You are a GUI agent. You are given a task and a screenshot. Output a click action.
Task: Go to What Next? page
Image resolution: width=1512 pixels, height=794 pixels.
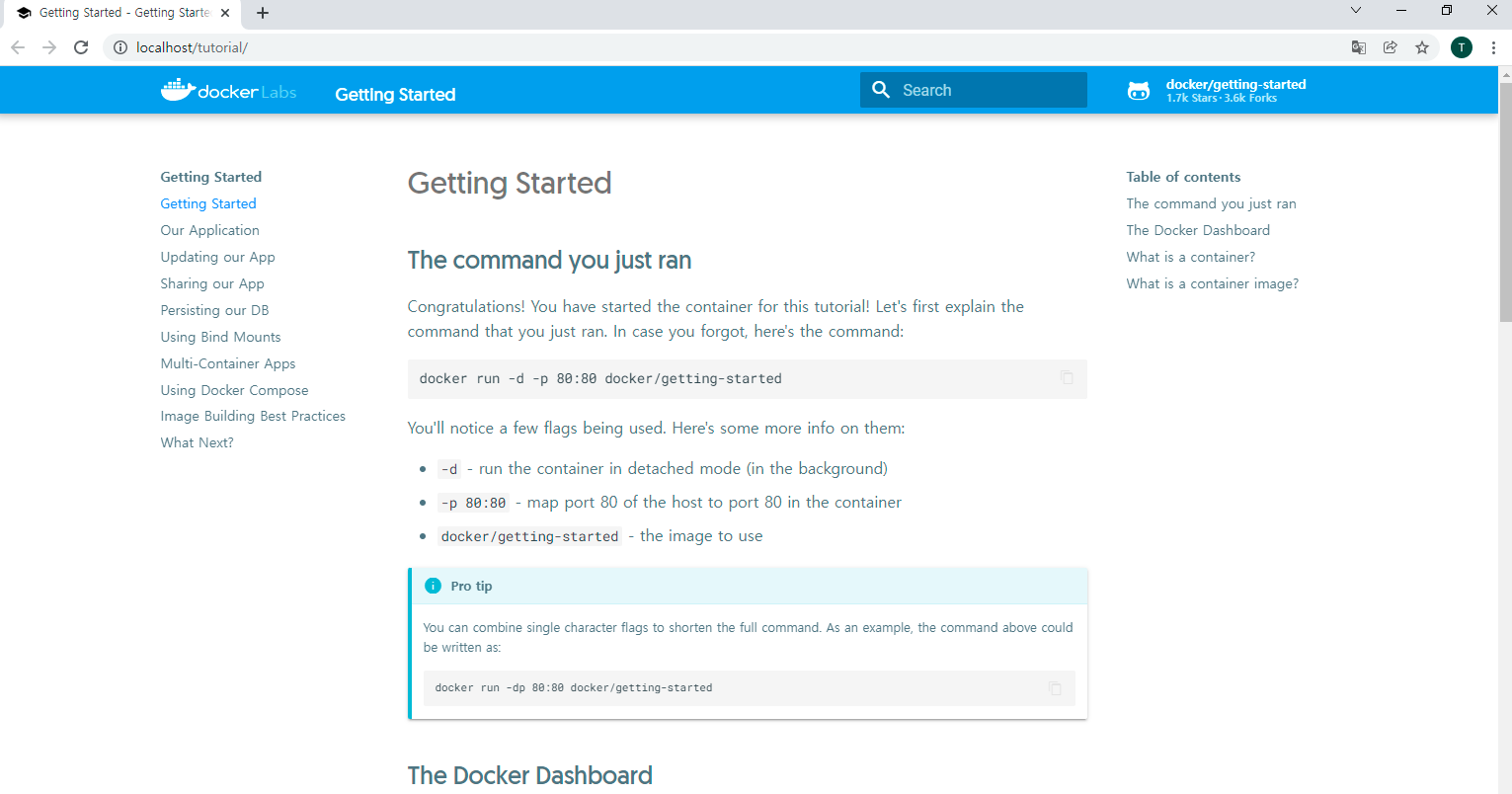pyautogui.click(x=198, y=442)
